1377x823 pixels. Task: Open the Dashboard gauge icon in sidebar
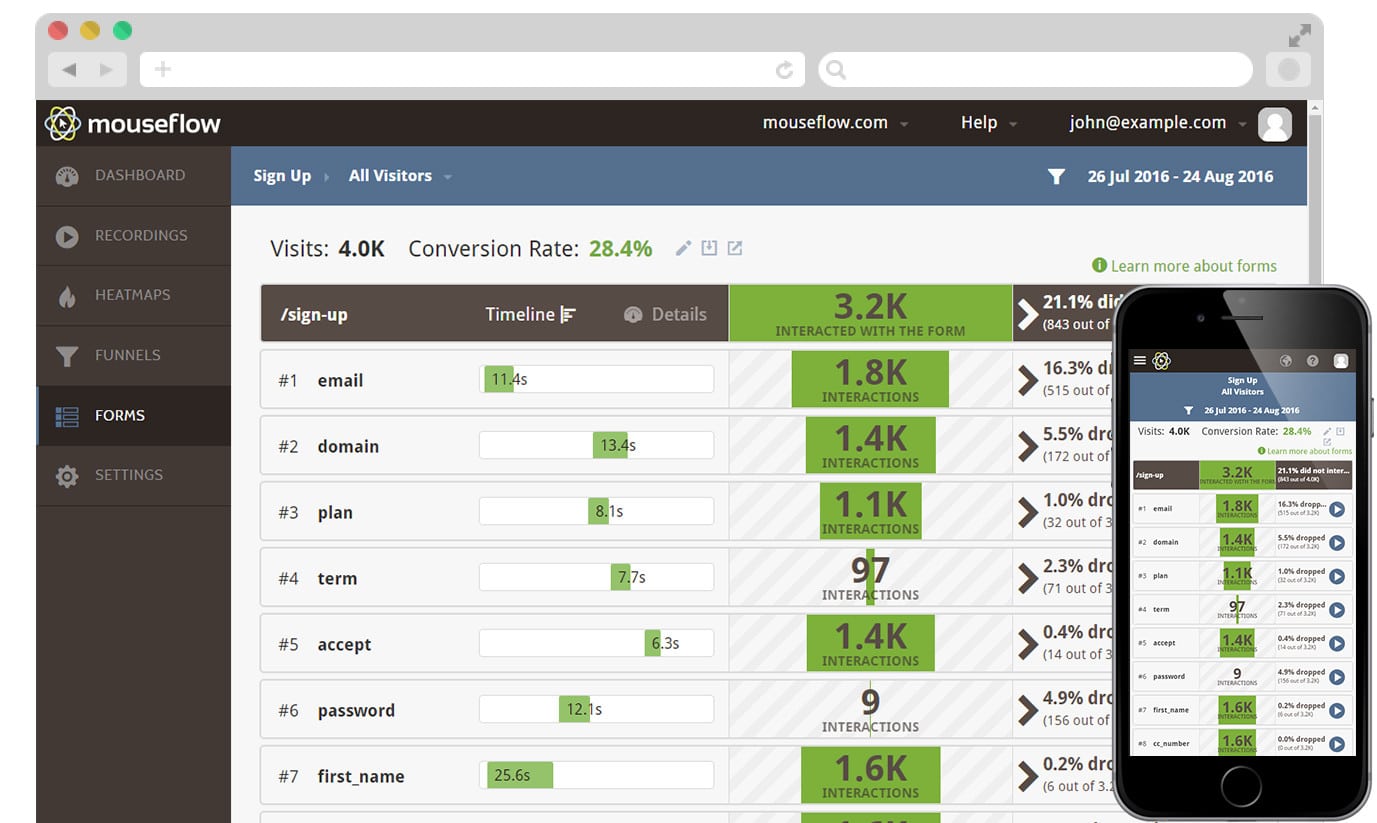[67, 176]
